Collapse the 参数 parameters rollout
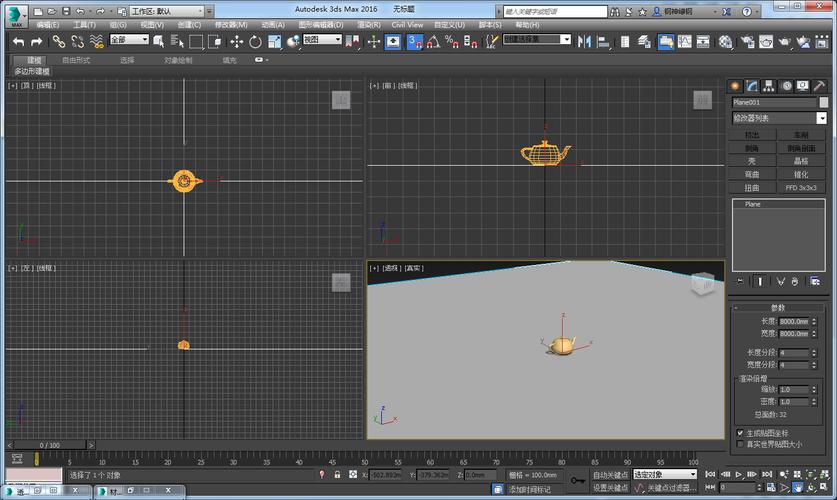This screenshot has width=837, height=500. (778, 307)
